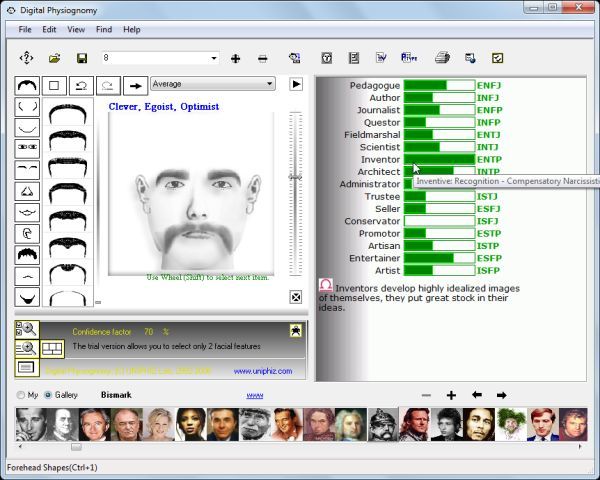Select the Gallery radio button

(48, 395)
